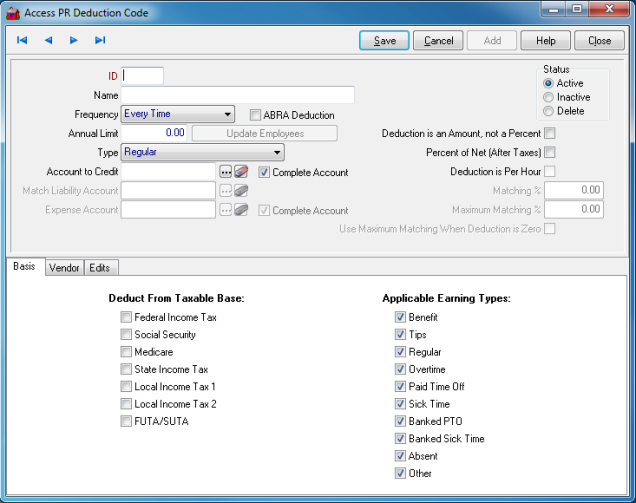Open Account to Credit lookup browse button
The height and width of the screenshot is (503, 636).
click(x=226, y=172)
